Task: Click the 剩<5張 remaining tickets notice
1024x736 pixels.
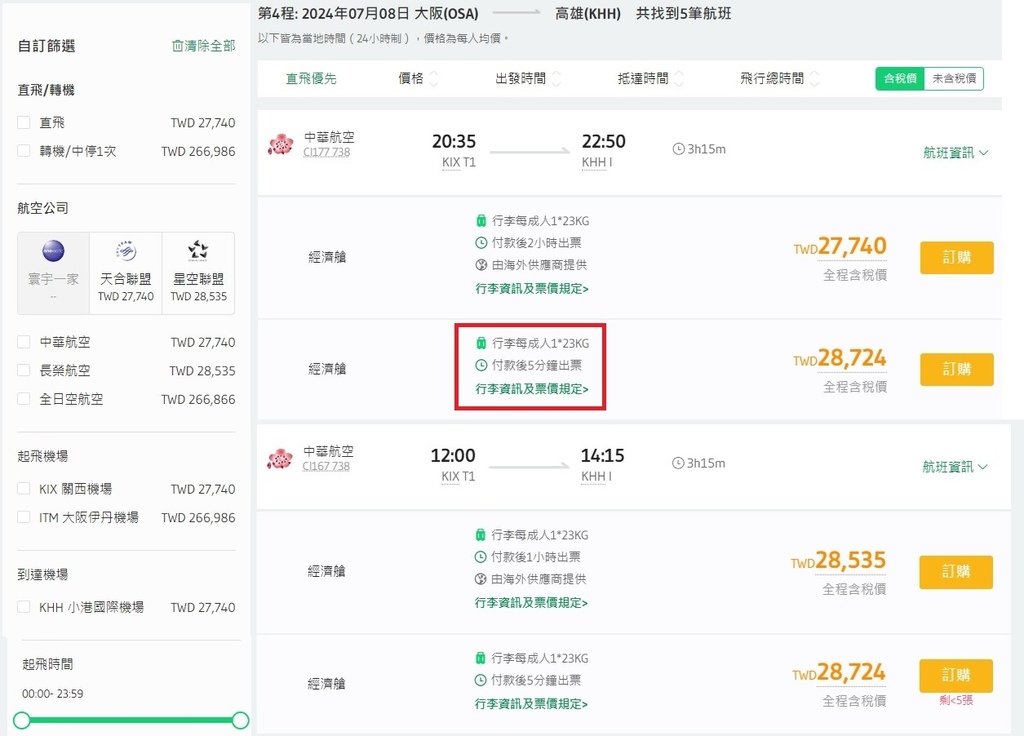Action: point(956,700)
